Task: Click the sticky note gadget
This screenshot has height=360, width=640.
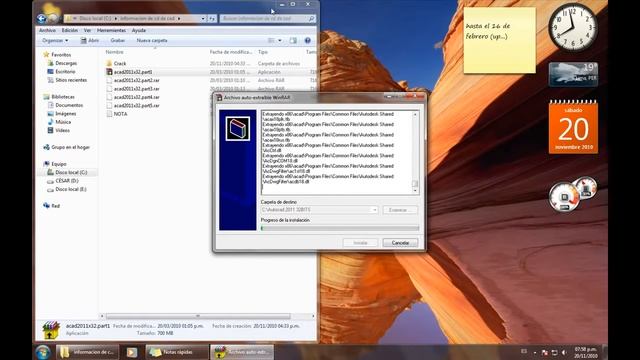Action: (499, 40)
